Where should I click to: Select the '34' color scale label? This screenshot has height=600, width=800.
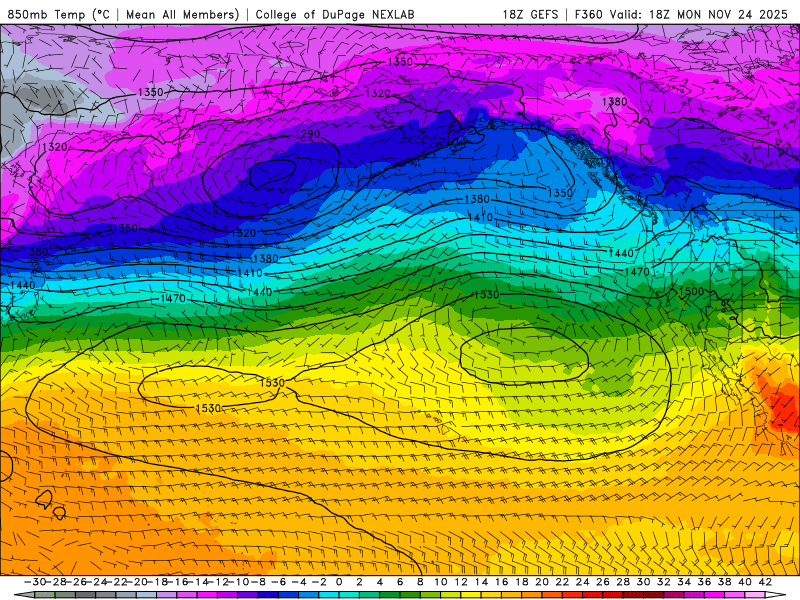click(684, 582)
